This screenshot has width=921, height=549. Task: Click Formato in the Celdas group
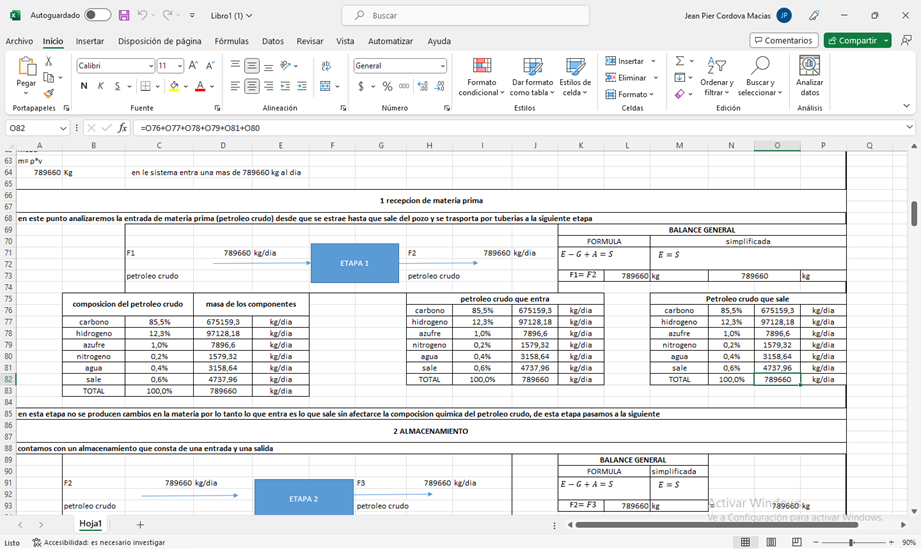click(627, 94)
